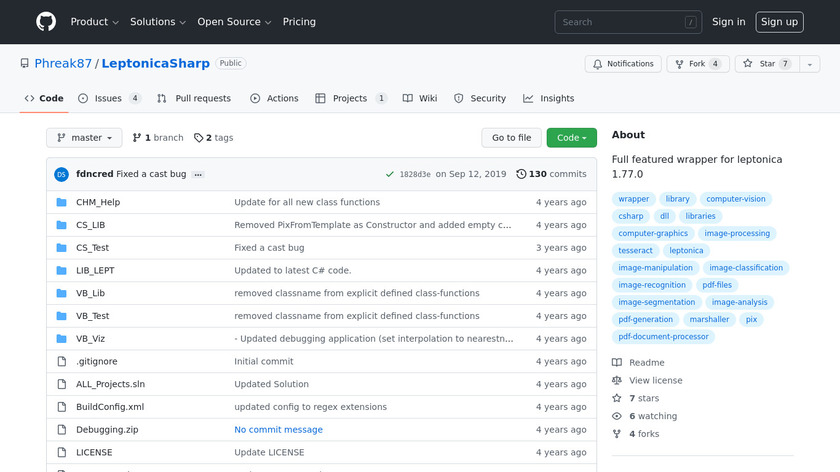This screenshot has height=472, width=840.
Task: Open the Actions tab
Action: coord(274,99)
